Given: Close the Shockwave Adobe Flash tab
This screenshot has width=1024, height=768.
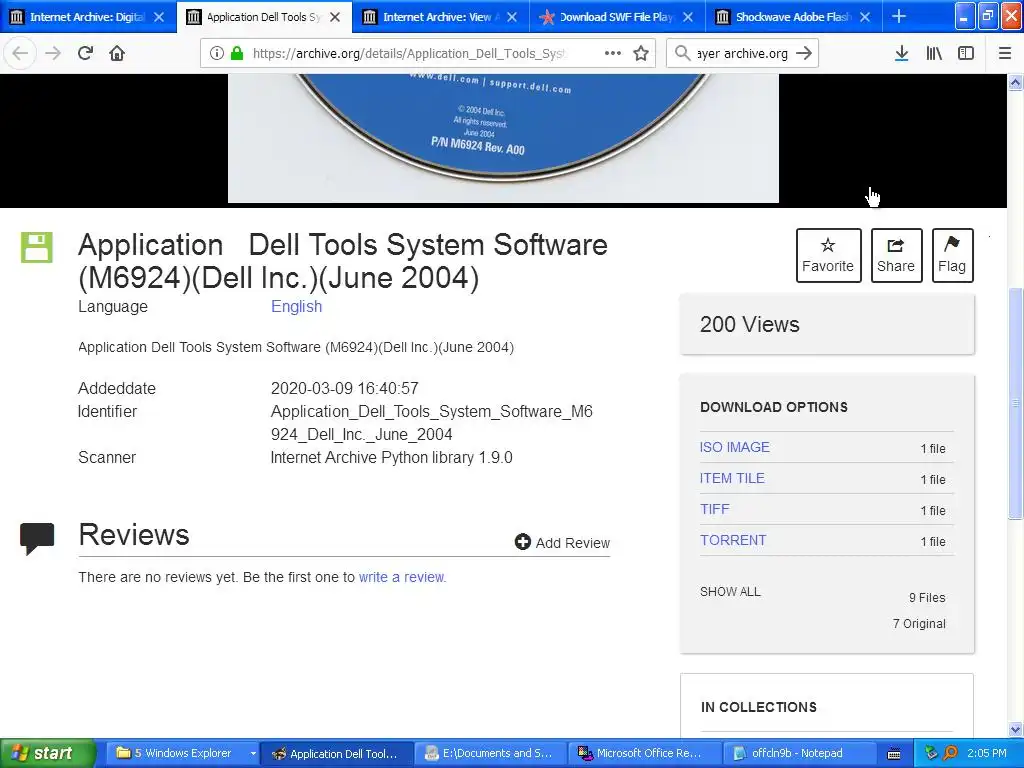Looking at the screenshot, I should click(x=865, y=17).
